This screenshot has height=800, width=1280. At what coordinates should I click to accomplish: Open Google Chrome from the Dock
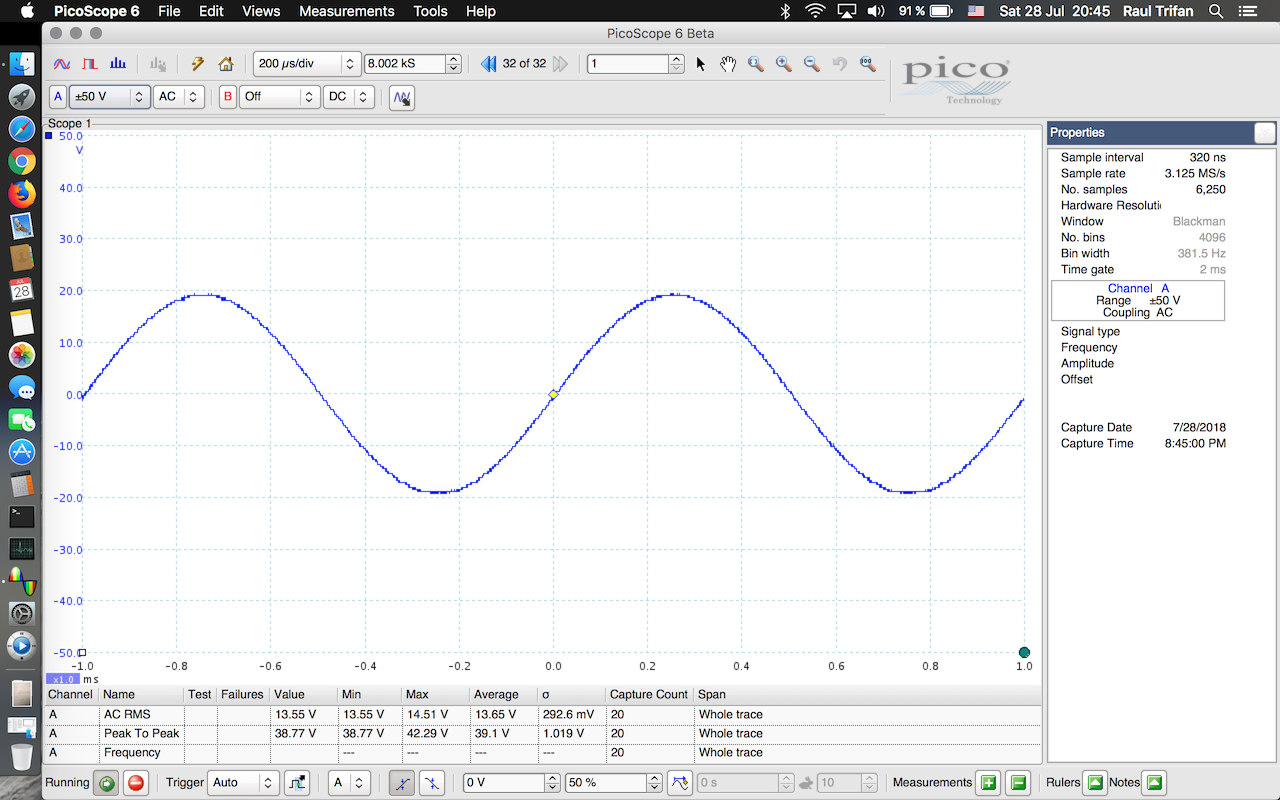pyautogui.click(x=22, y=161)
